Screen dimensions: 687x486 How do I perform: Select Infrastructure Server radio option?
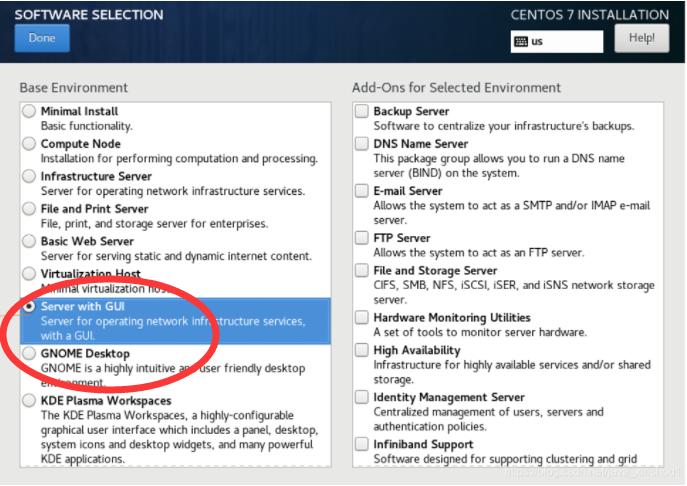tap(29, 176)
